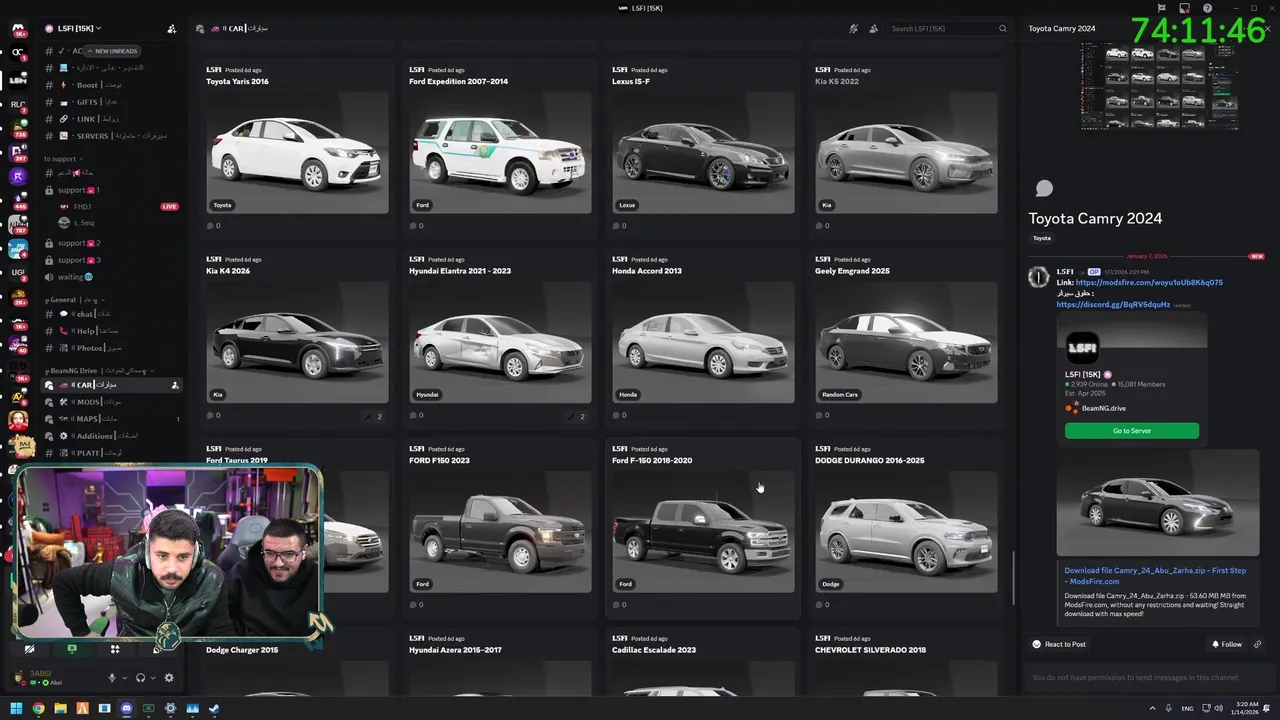Open Discord User Settings gear
The height and width of the screenshot is (720, 1280).
click(x=169, y=678)
